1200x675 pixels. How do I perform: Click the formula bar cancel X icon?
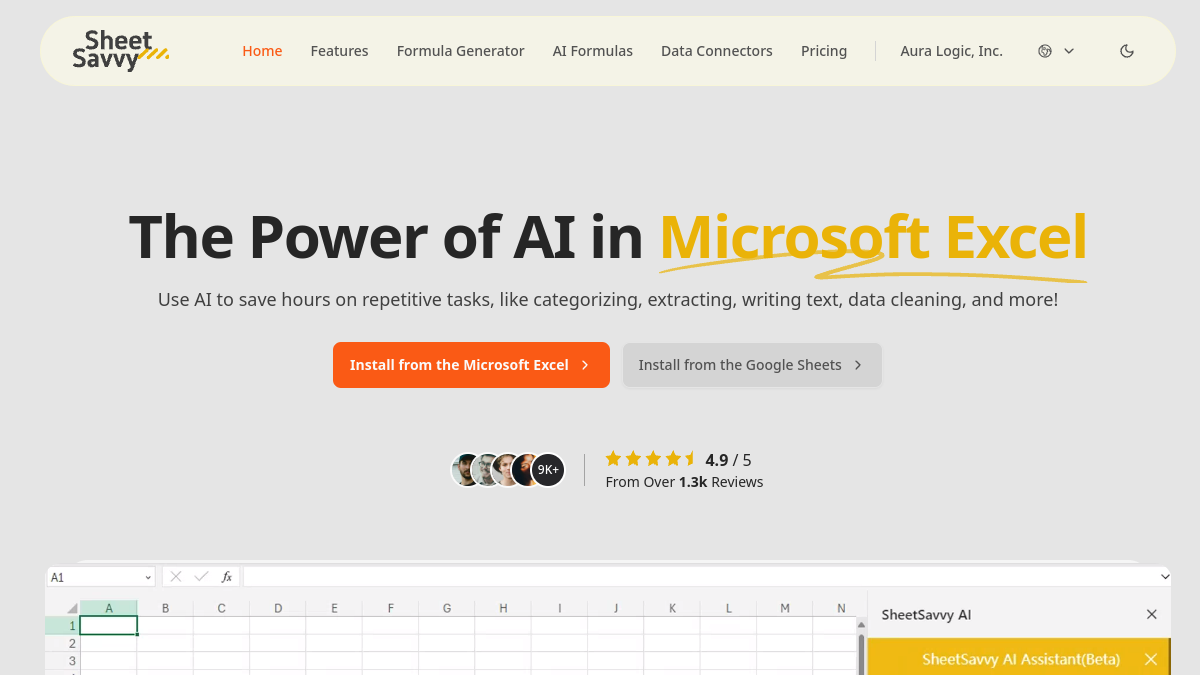176,577
